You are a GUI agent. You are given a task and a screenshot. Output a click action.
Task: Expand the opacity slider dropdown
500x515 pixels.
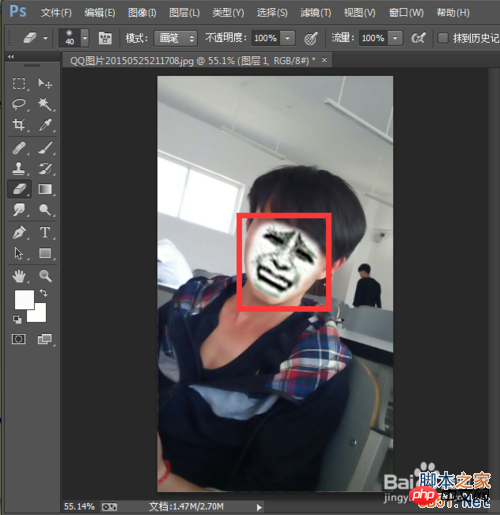pyautogui.click(x=288, y=38)
